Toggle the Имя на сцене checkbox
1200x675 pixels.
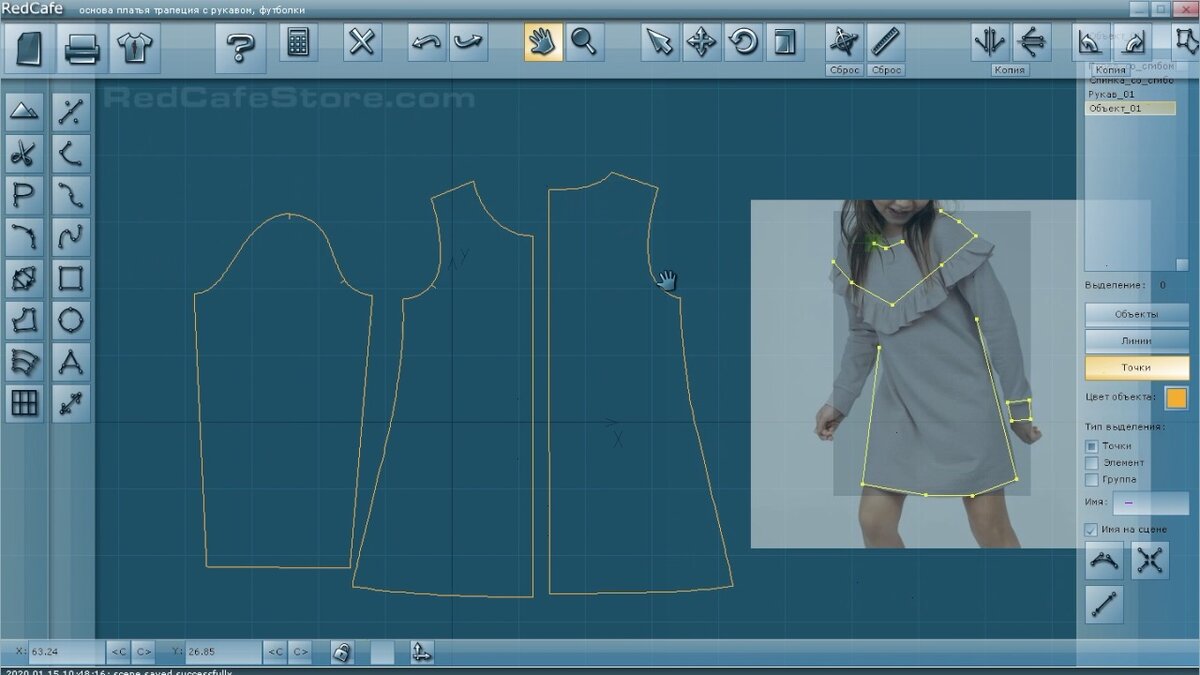coord(1092,529)
